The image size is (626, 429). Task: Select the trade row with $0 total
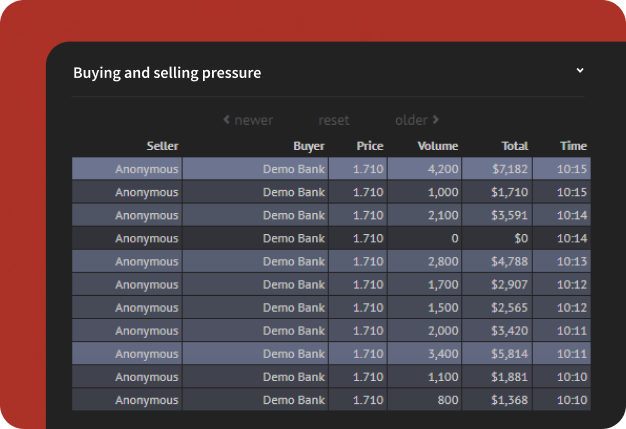coord(330,238)
